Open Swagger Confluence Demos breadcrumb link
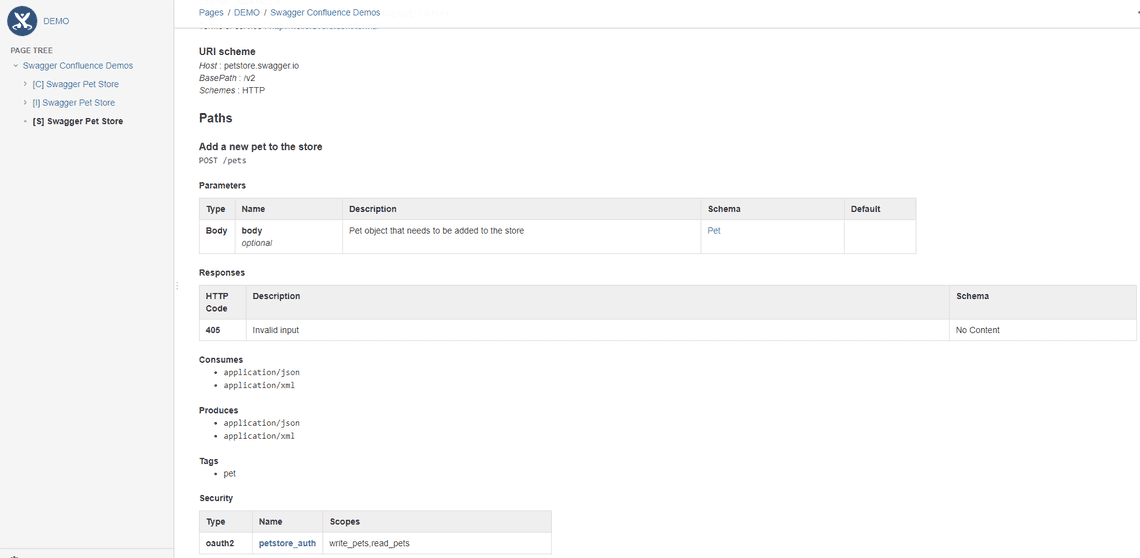 tap(325, 13)
